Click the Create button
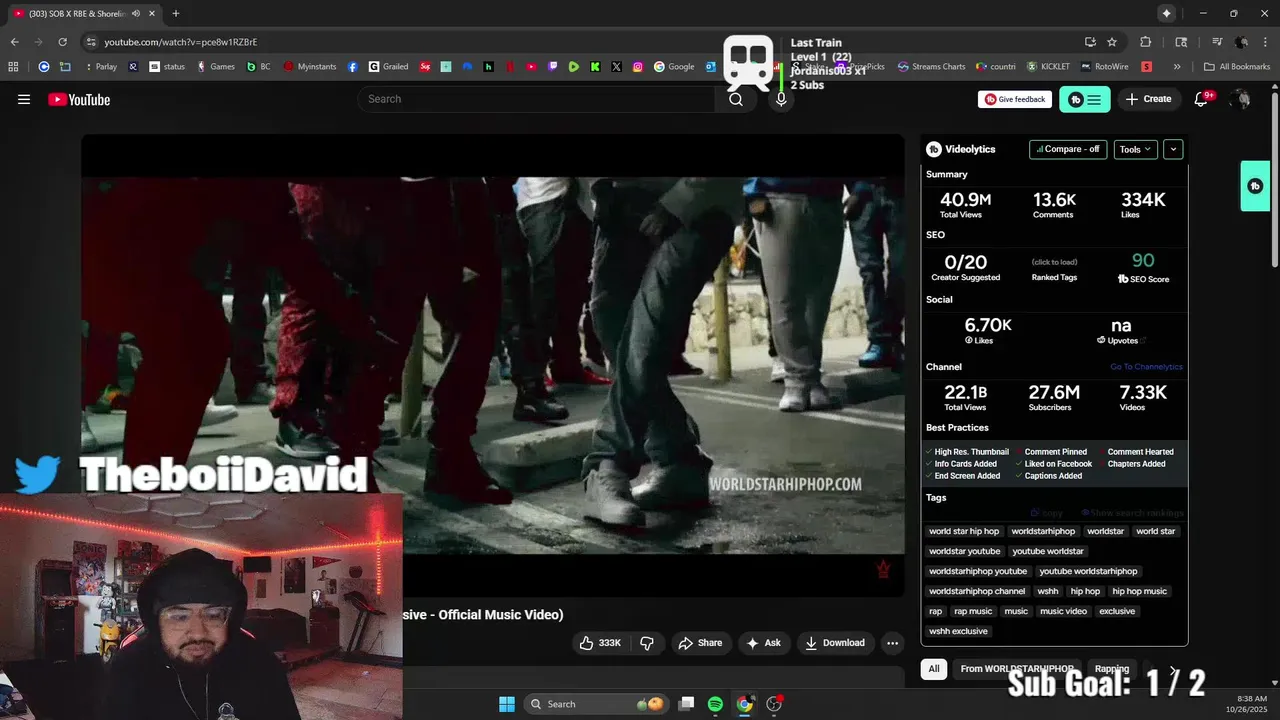This screenshot has height=720, width=1280. pyautogui.click(x=1148, y=99)
